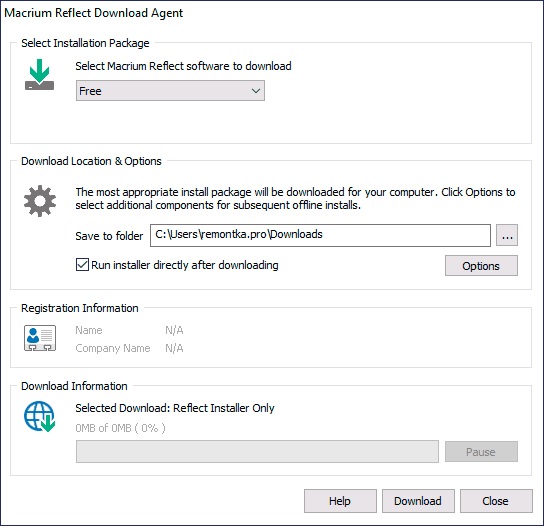Click the Download button
544x526 pixels.
coord(418,501)
